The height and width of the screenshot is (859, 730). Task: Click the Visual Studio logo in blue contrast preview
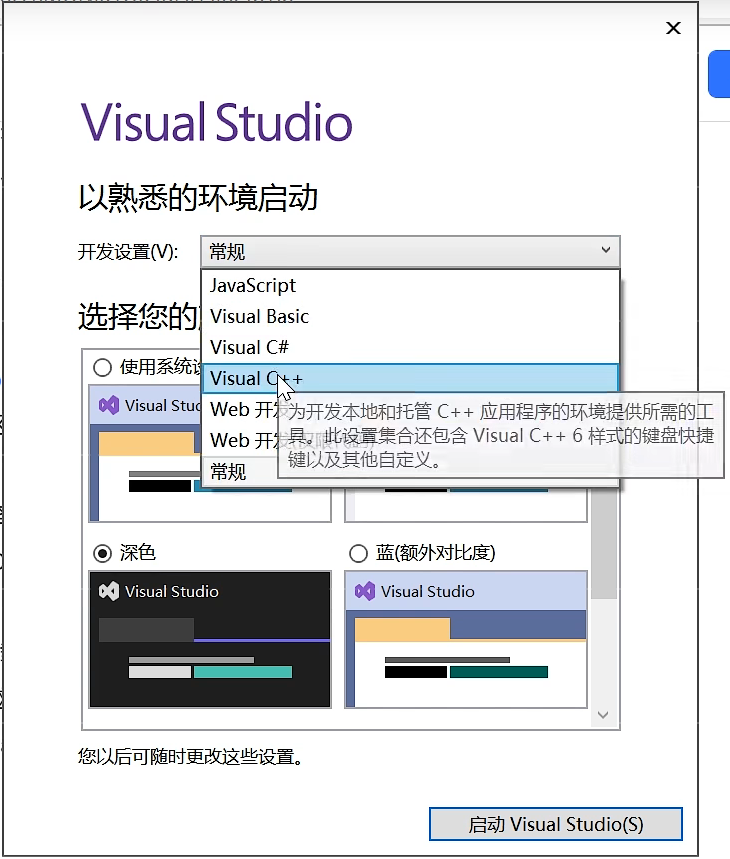[365, 592]
